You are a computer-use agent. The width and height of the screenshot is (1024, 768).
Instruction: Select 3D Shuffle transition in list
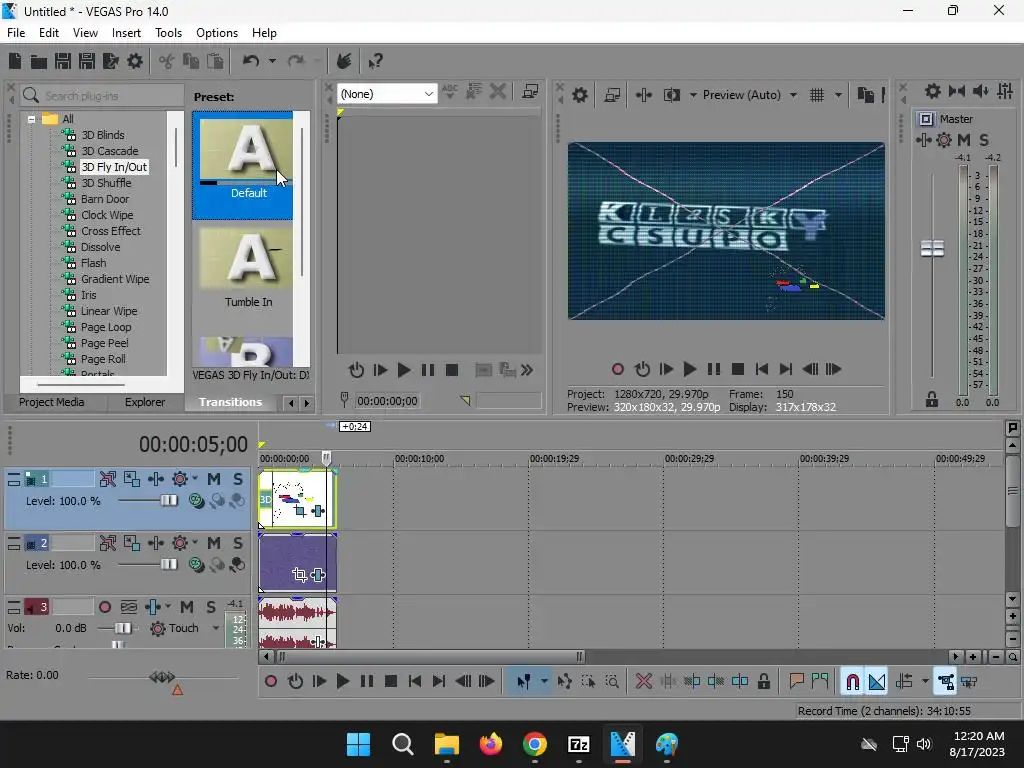106,183
